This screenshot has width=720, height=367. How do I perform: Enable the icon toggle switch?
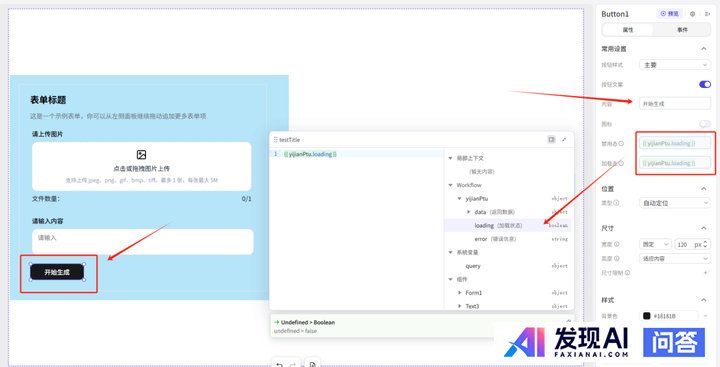click(x=705, y=124)
